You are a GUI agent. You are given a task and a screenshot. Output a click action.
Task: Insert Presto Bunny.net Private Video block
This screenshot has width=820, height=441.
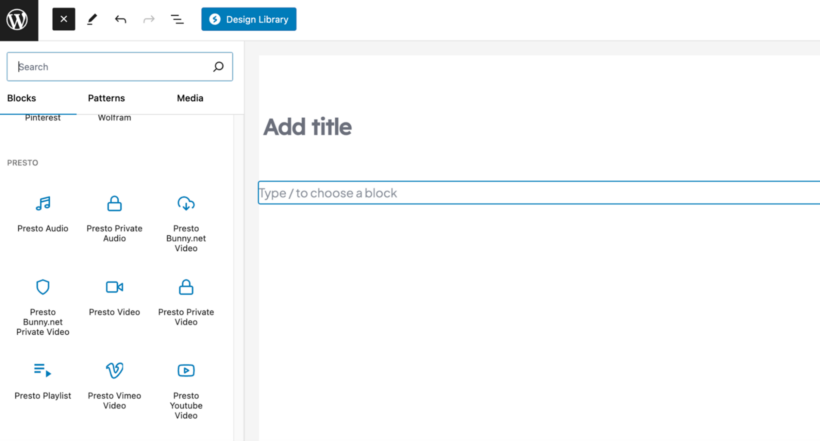click(x=43, y=308)
